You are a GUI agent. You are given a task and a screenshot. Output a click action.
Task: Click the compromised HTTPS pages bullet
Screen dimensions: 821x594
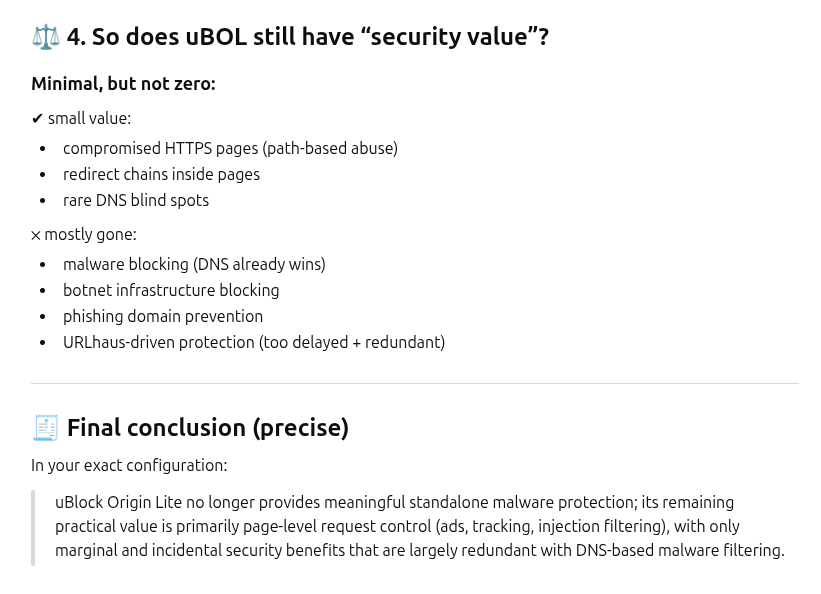pos(230,148)
